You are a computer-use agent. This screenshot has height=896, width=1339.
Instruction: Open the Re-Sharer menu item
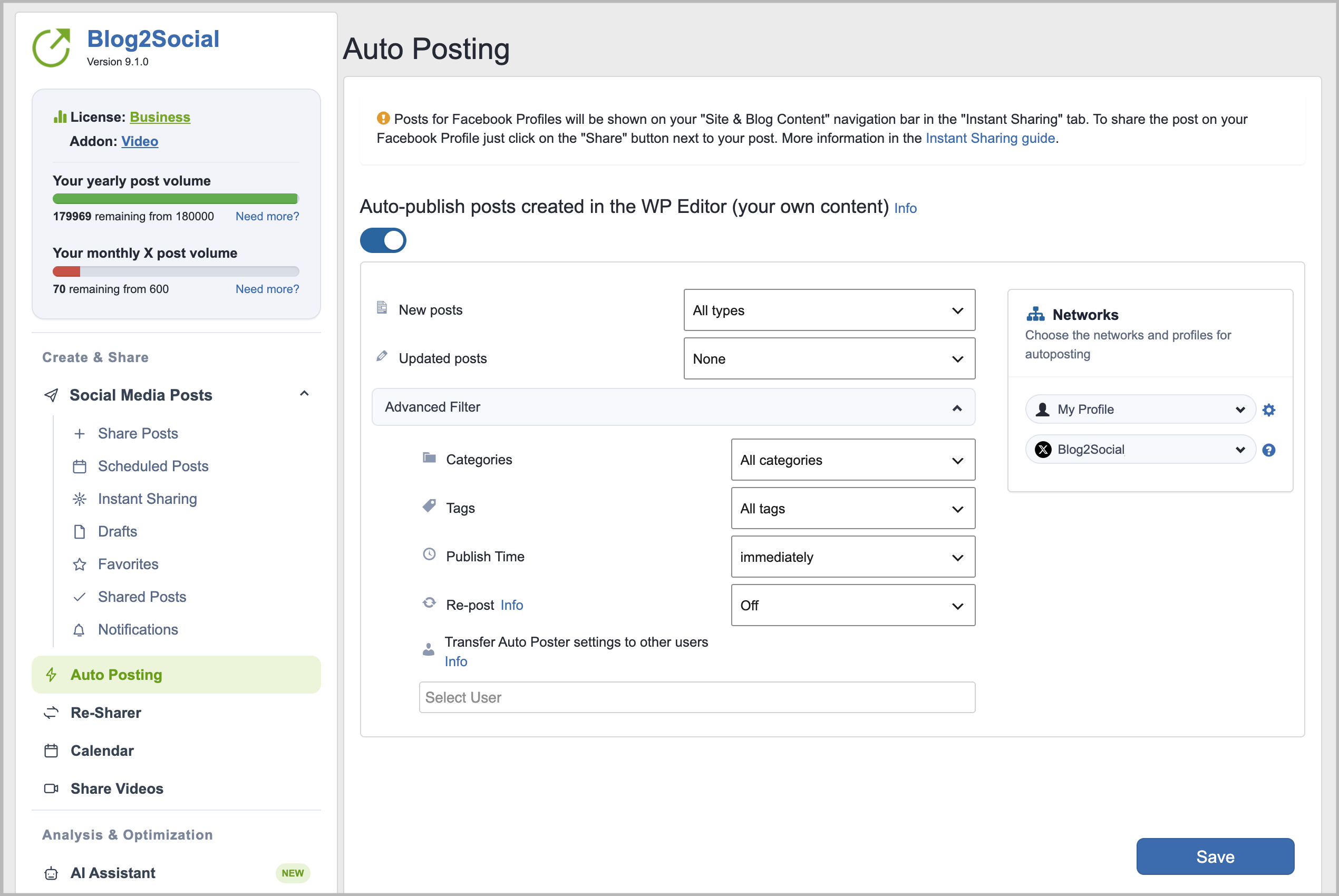click(x=106, y=713)
